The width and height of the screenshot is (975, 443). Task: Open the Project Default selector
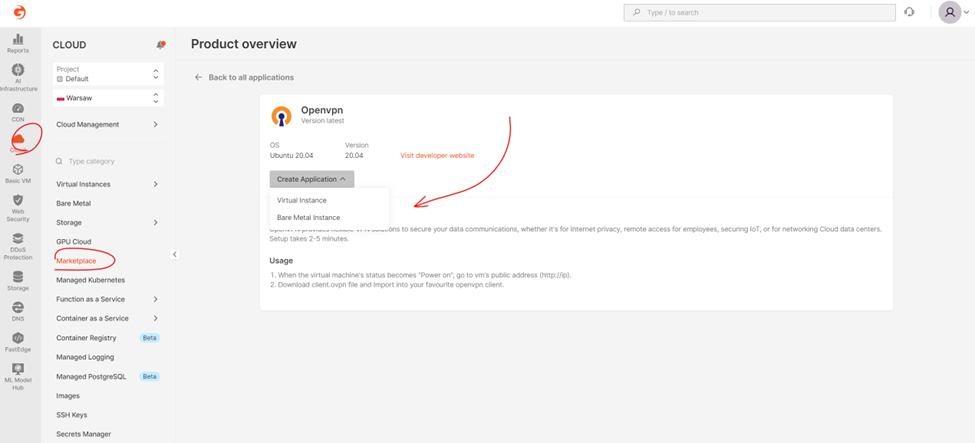click(108, 74)
